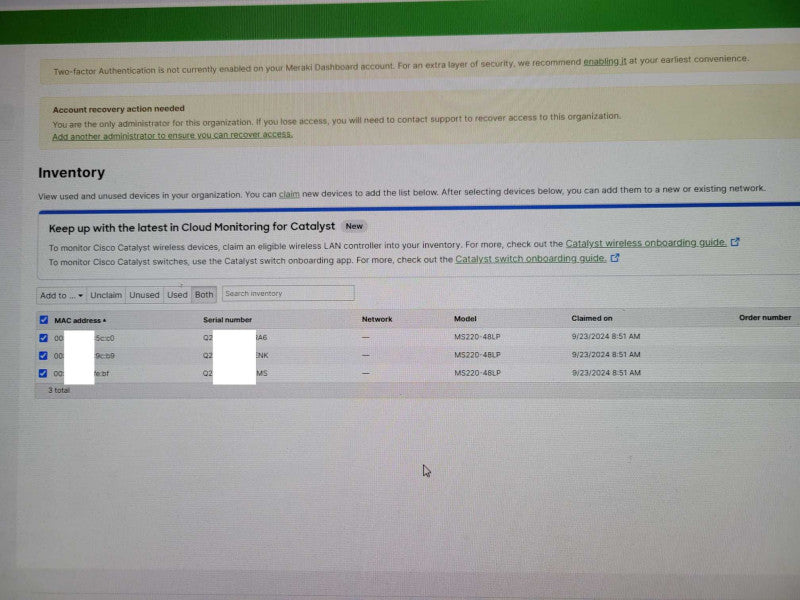Click the New badge beside Catalyst heading
This screenshot has width=800, height=600.
[354, 226]
